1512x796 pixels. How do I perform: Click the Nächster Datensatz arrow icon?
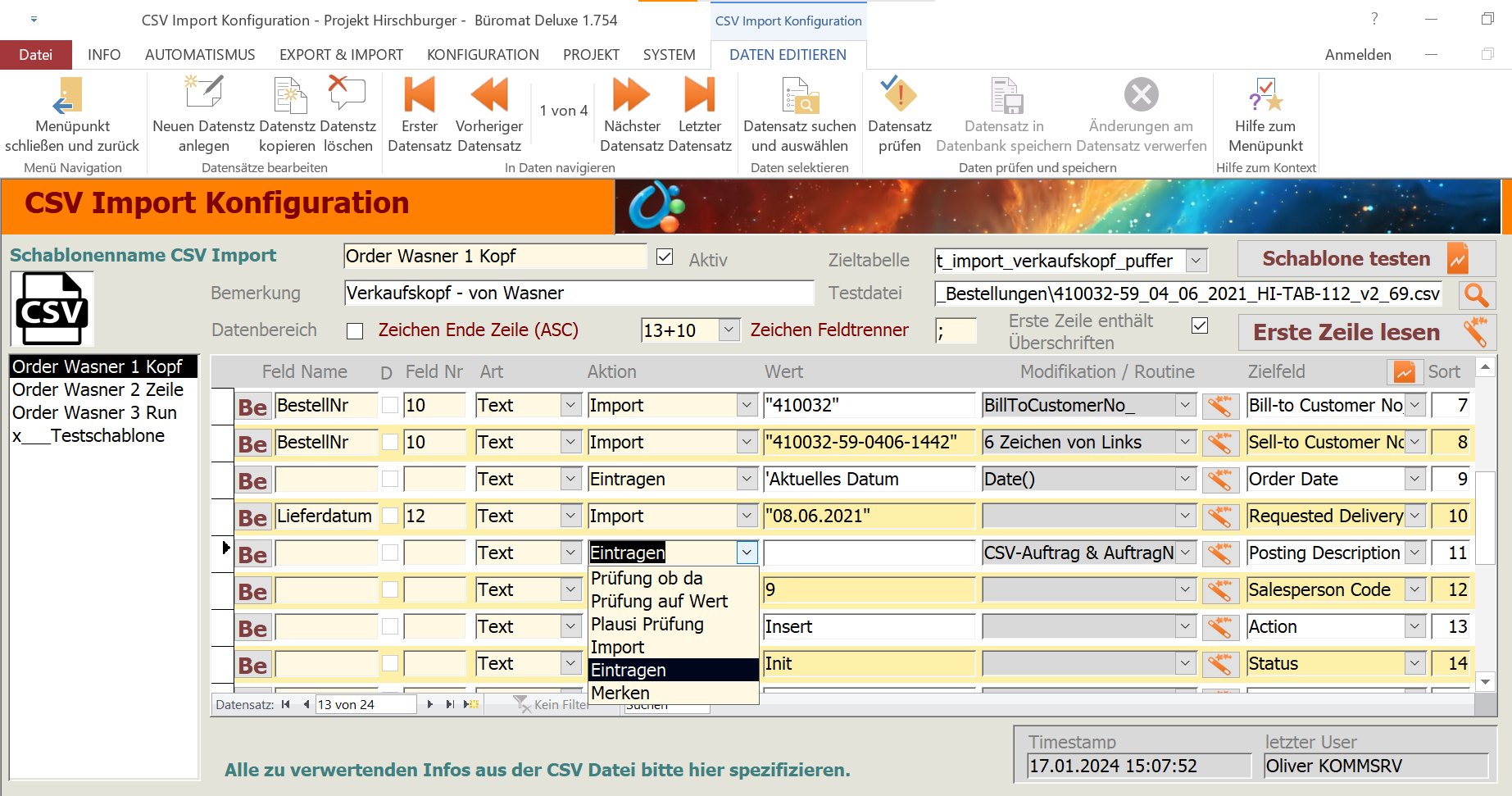click(x=631, y=96)
